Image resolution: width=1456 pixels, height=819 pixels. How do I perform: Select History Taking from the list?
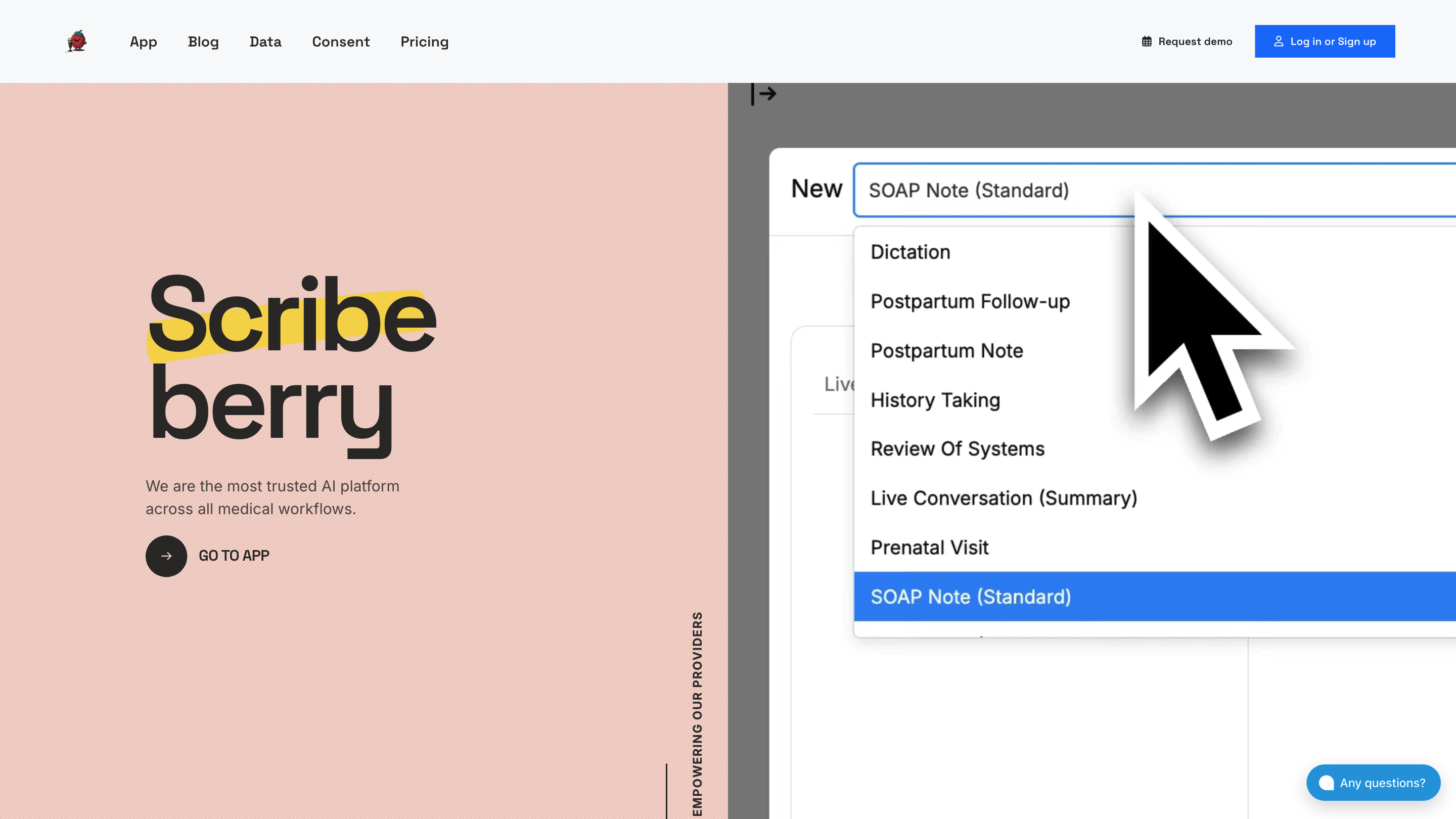tap(935, 399)
